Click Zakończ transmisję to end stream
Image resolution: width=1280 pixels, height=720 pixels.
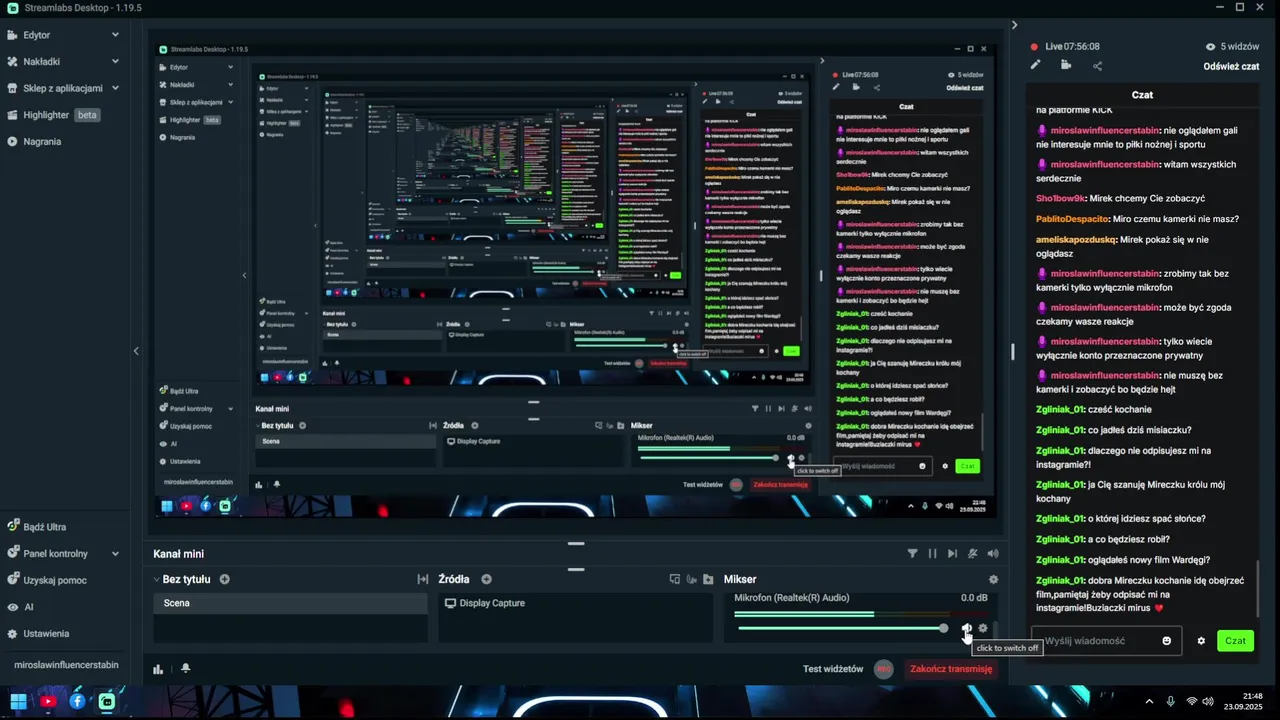pos(951,669)
